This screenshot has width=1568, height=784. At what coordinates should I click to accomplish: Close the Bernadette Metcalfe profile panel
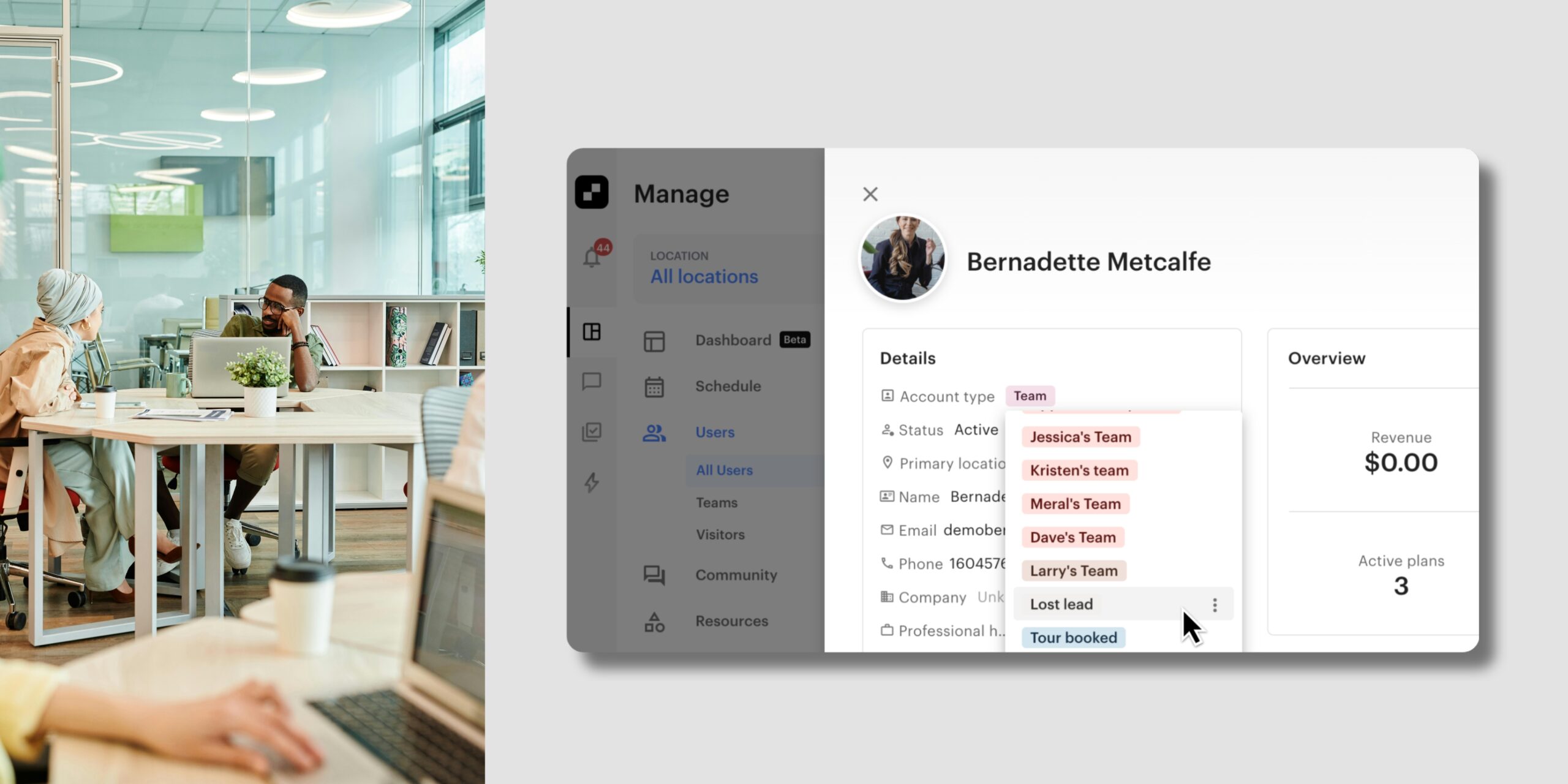point(870,194)
